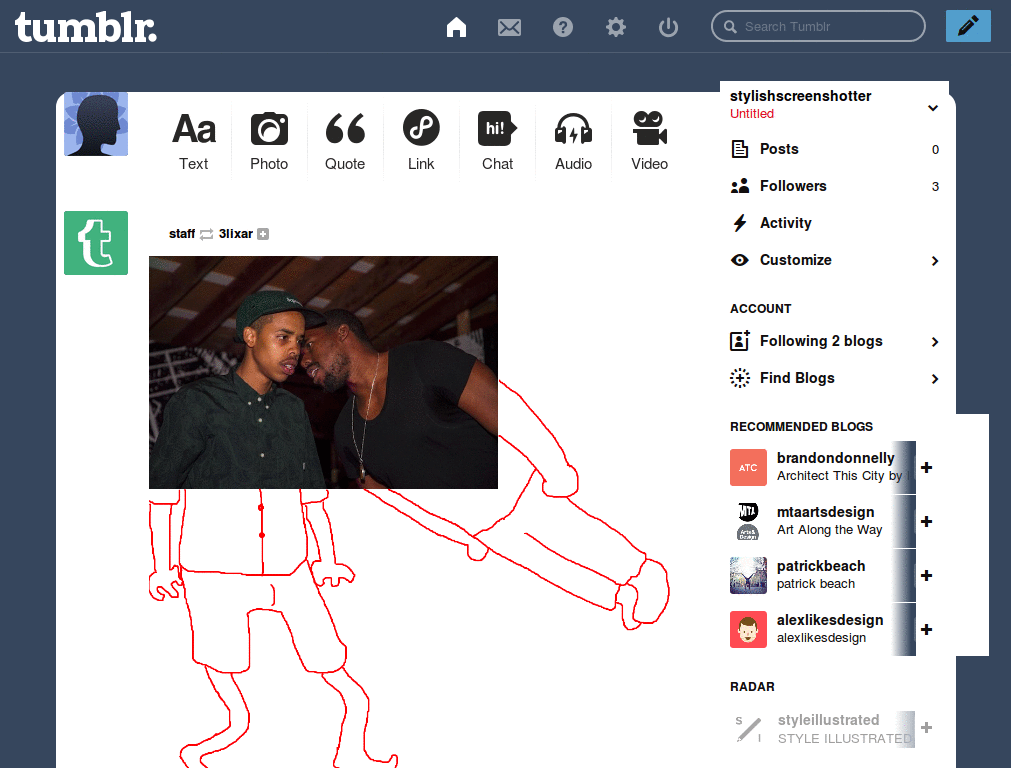
Task: Follow styleillustrated with the plus button
Action: [x=926, y=728]
